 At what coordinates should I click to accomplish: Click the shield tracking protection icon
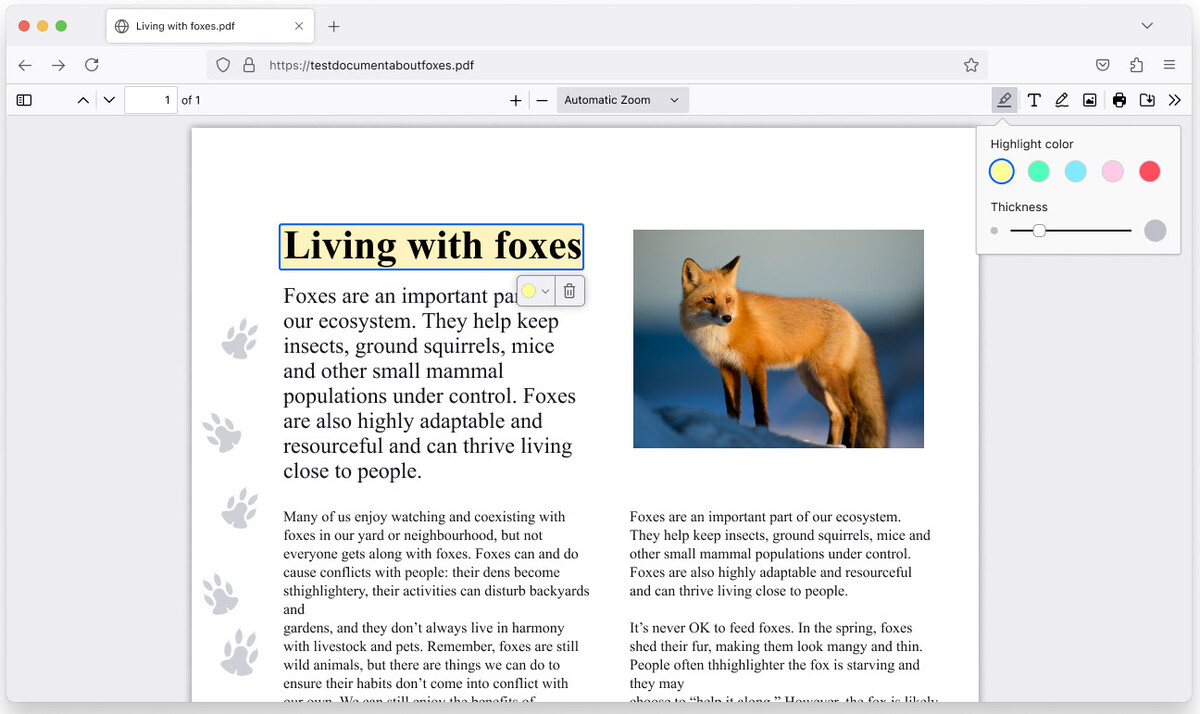[x=223, y=65]
